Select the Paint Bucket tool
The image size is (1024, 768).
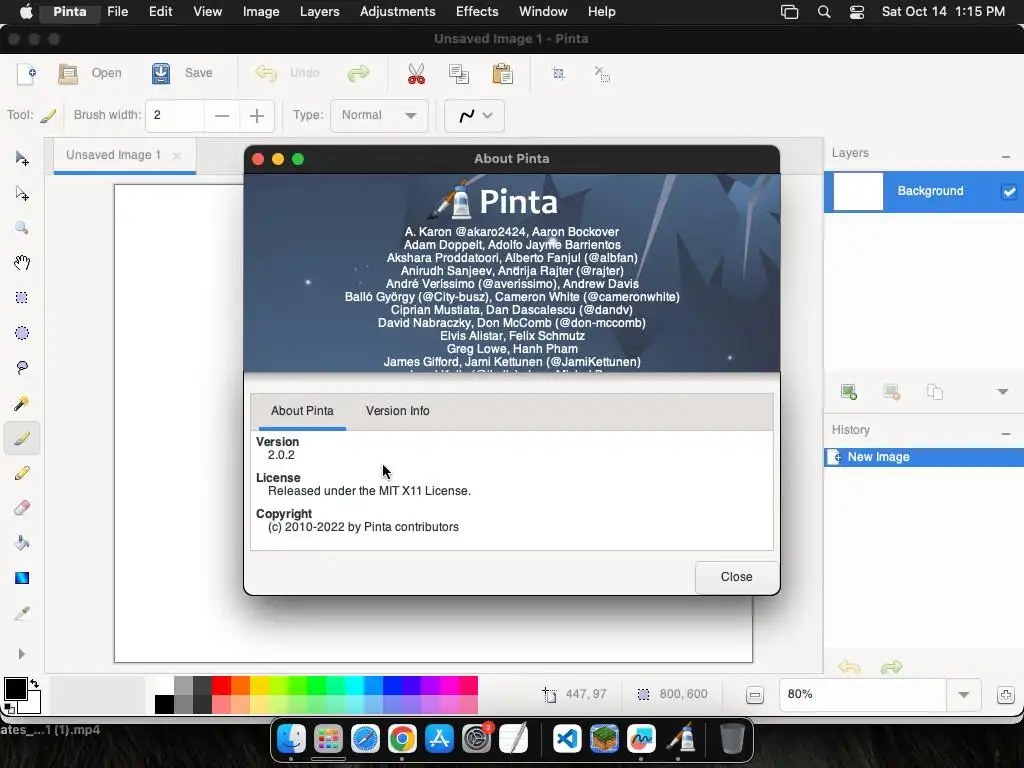coord(22,543)
